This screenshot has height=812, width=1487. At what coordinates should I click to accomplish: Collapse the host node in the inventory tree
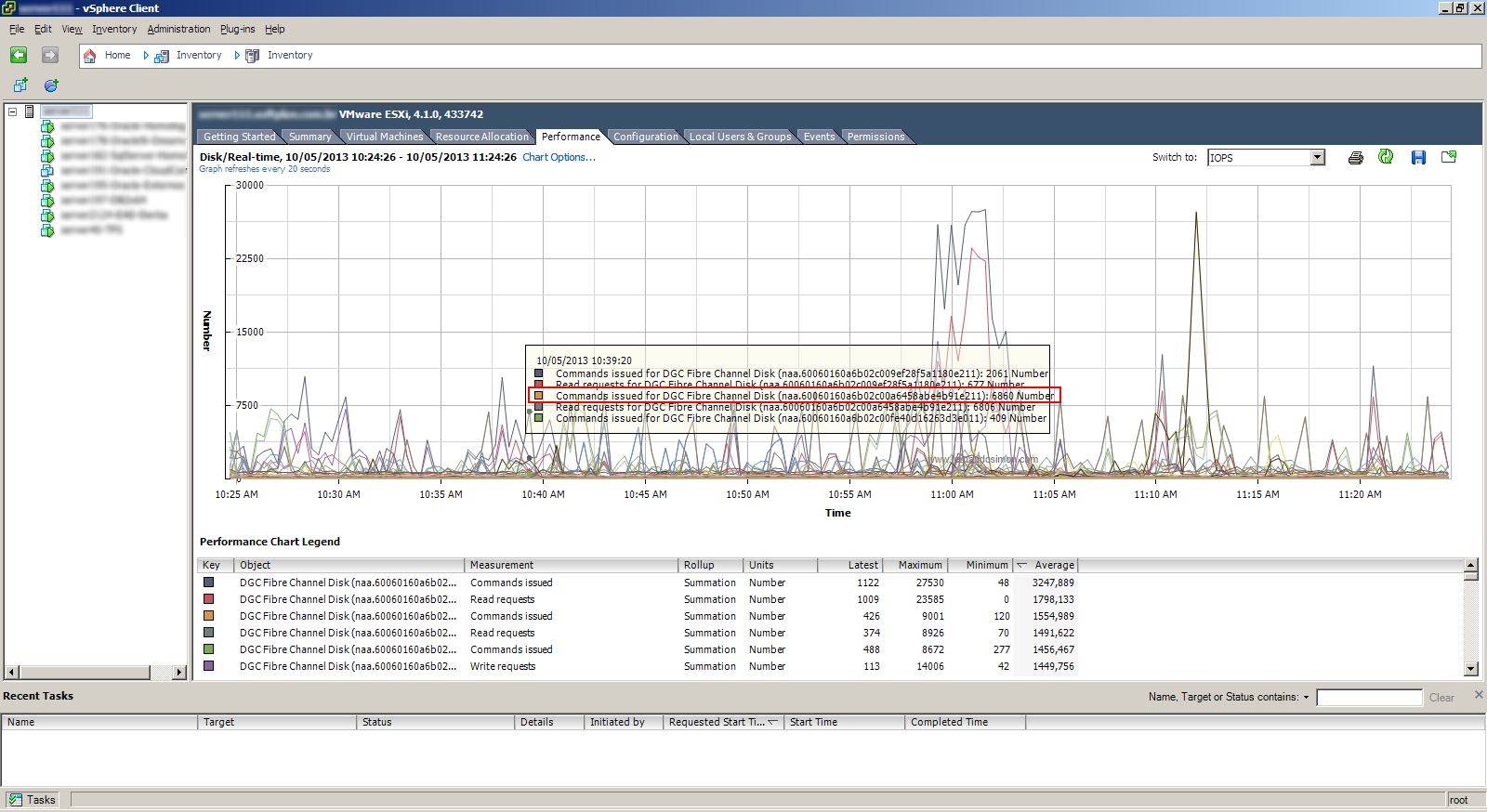tap(13, 111)
